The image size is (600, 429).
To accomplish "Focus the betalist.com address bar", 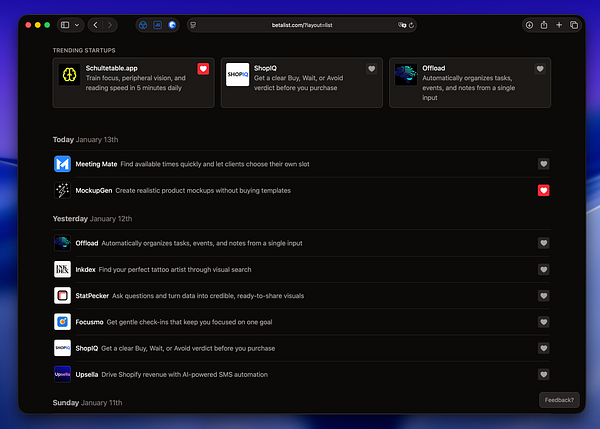I will [302, 25].
